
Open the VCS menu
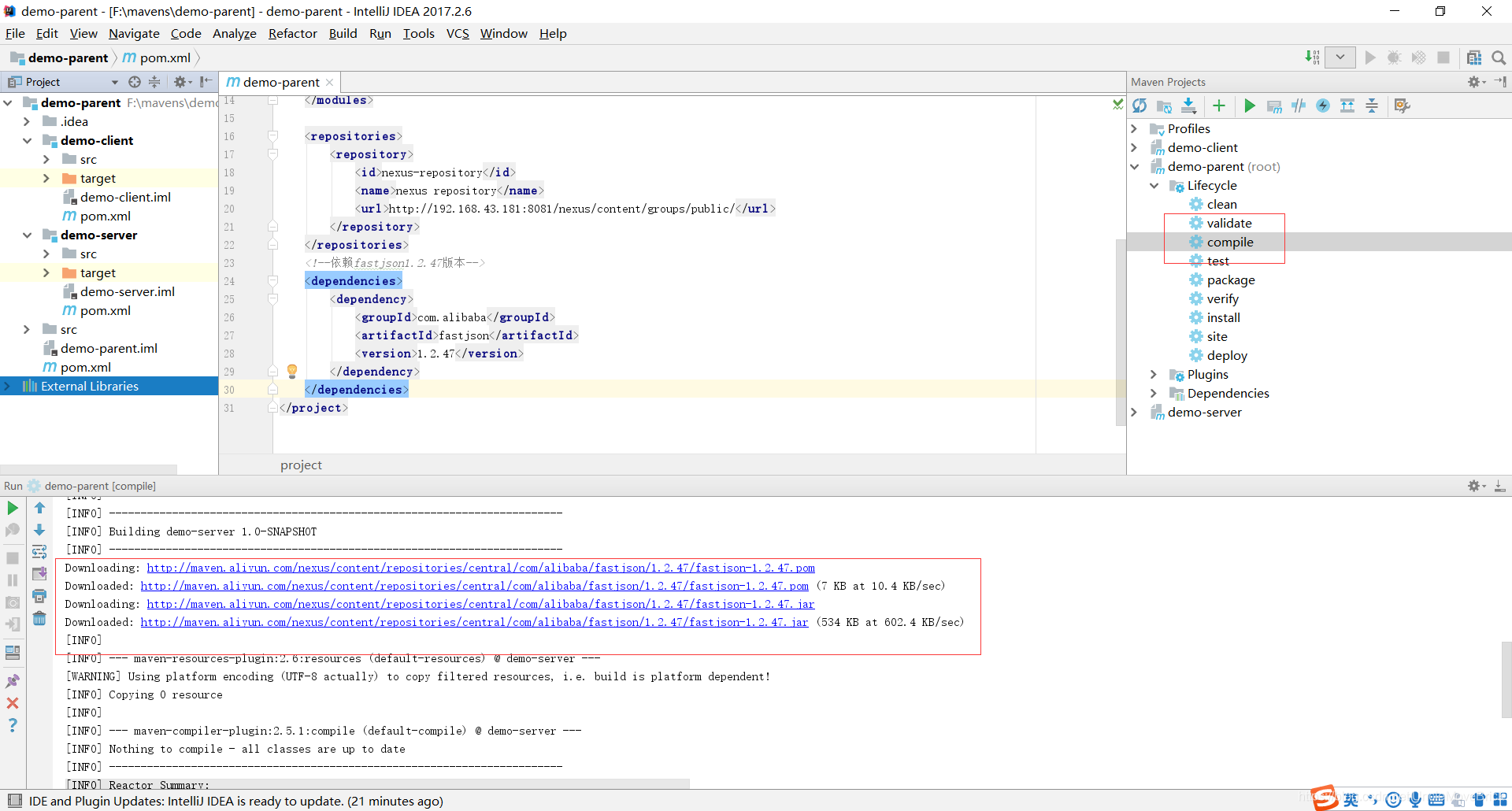coord(458,33)
